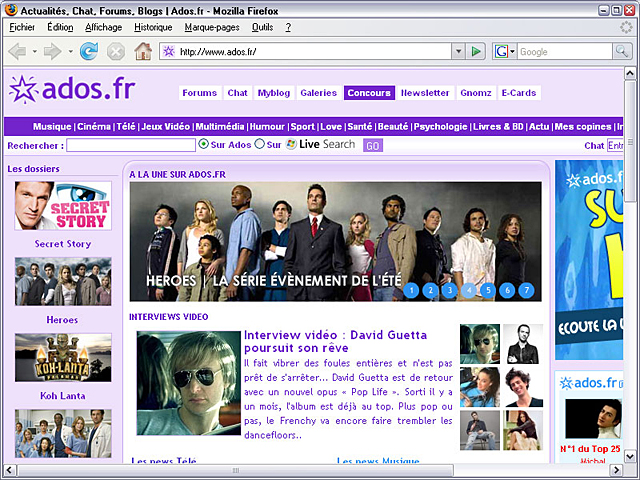Select the 'Sur Ados' radio button
The height and width of the screenshot is (480, 640).
tap(203, 144)
